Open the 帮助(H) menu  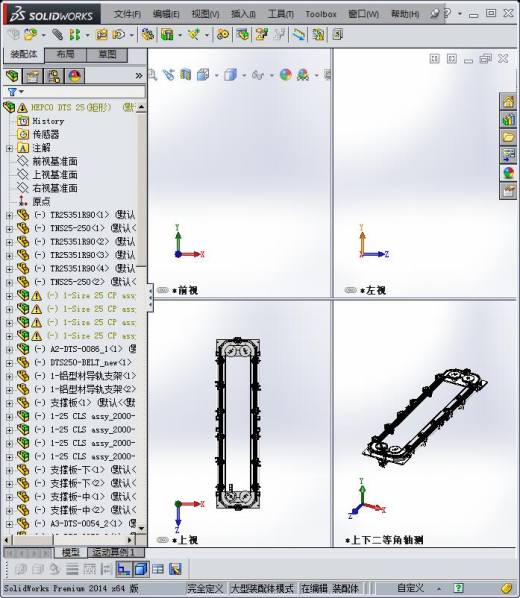tap(405, 14)
